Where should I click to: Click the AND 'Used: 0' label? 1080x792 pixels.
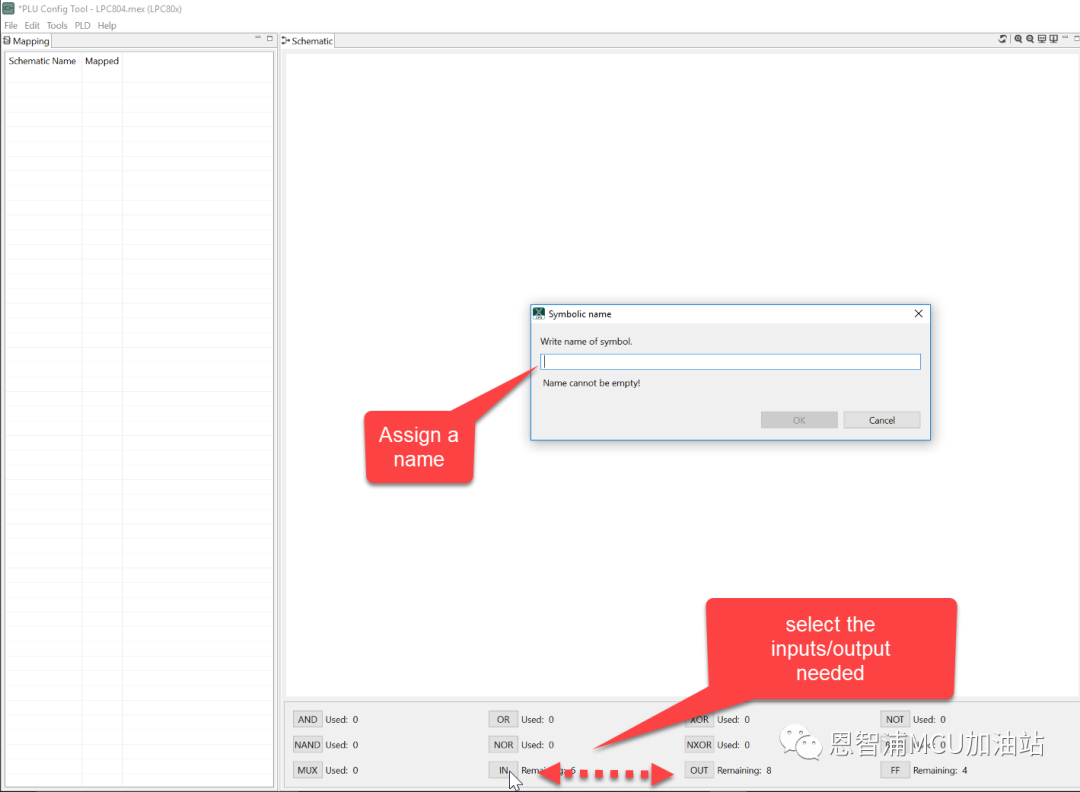click(x=342, y=719)
